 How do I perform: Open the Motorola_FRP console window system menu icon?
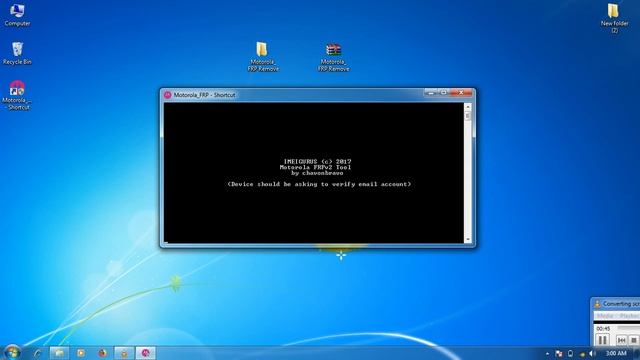[x=167, y=95]
